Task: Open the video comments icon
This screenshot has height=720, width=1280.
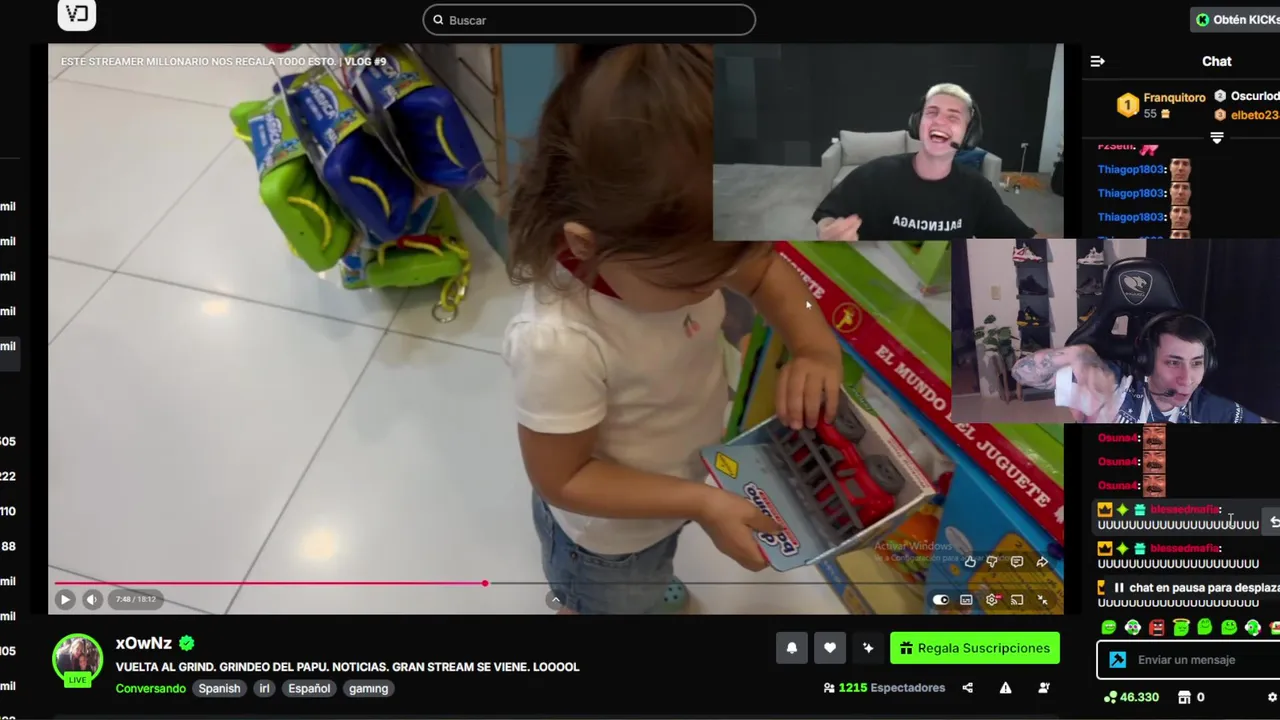Action: [x=1017, y=562]
